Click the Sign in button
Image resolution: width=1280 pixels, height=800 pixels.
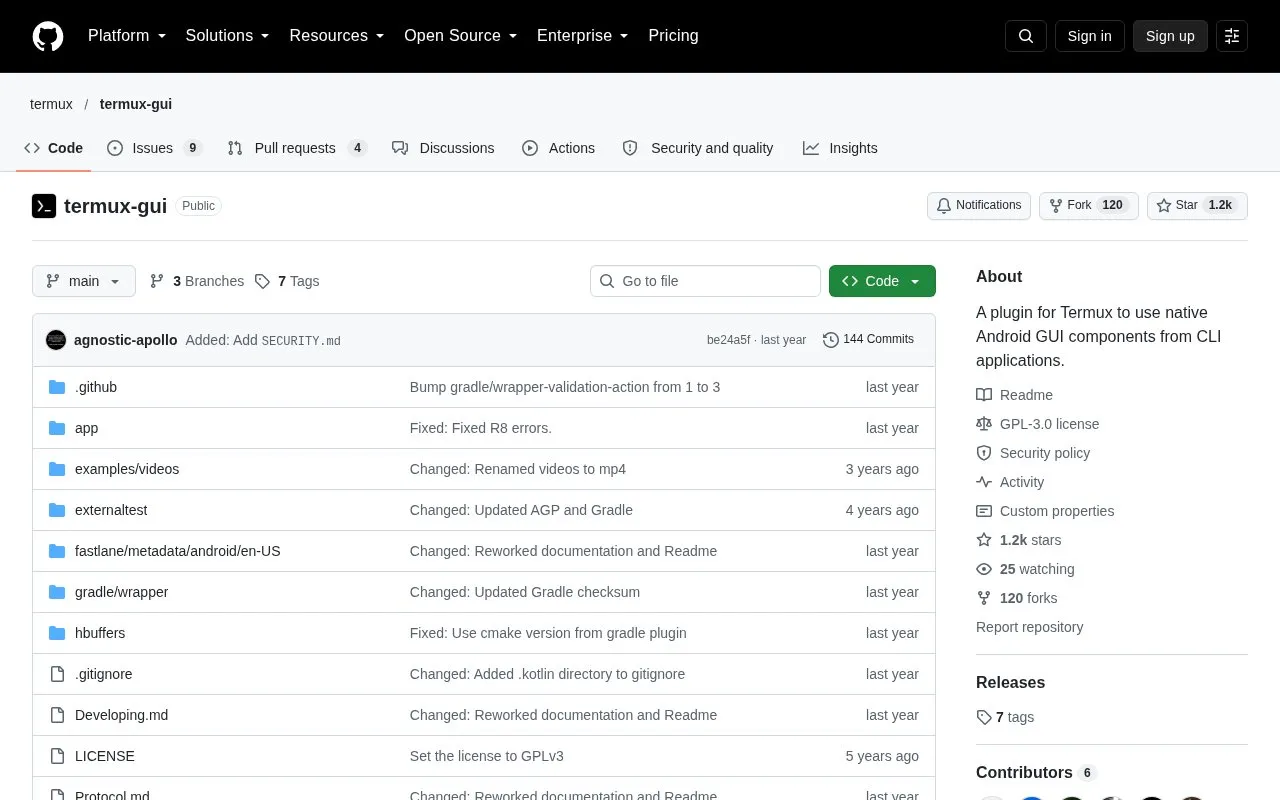coord(1090,36)
